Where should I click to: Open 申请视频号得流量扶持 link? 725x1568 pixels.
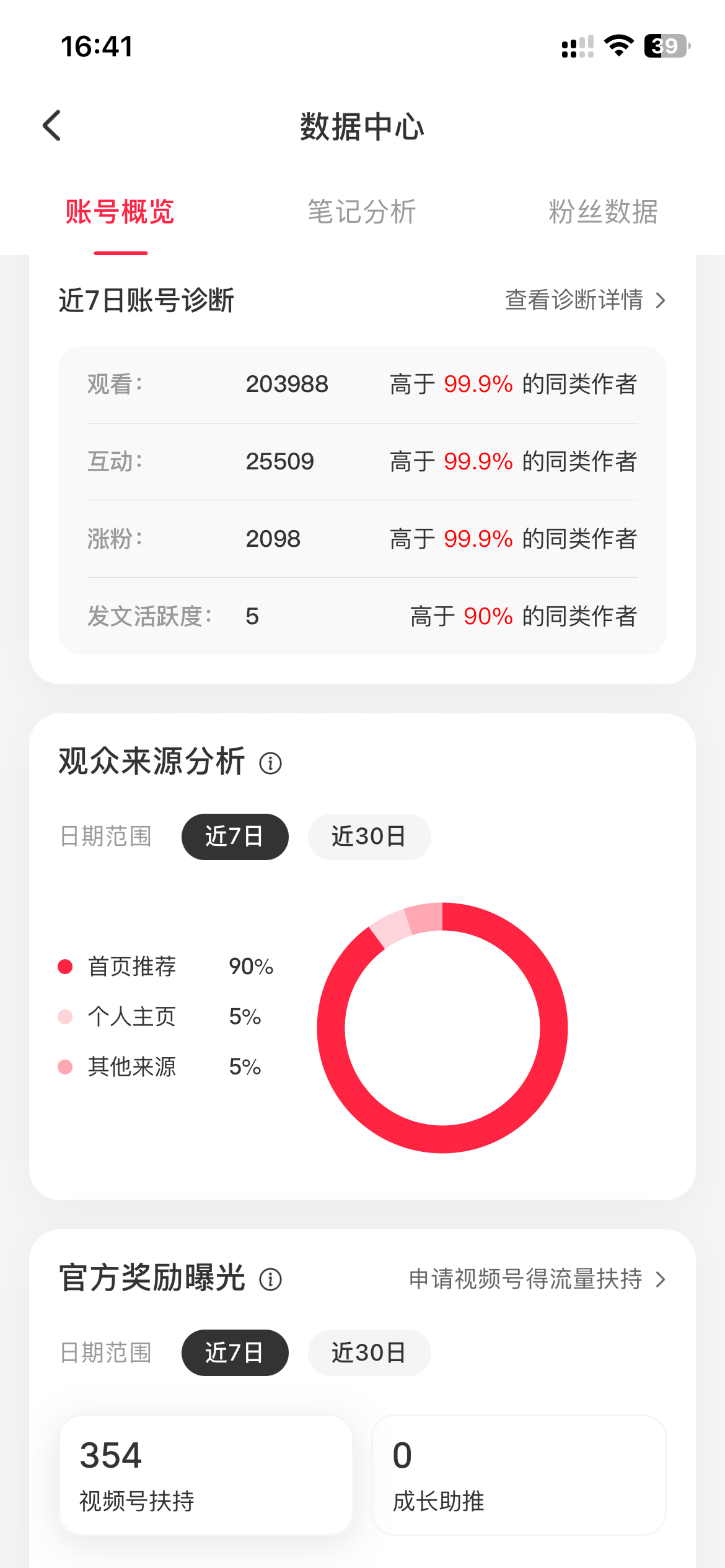click(525, 1279)
